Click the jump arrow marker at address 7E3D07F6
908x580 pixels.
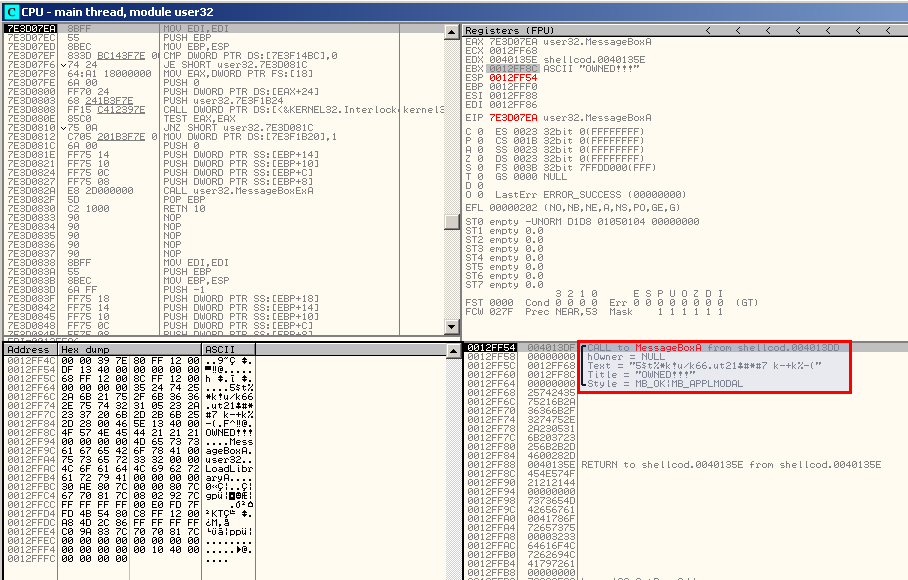click(x=63, y=65)
